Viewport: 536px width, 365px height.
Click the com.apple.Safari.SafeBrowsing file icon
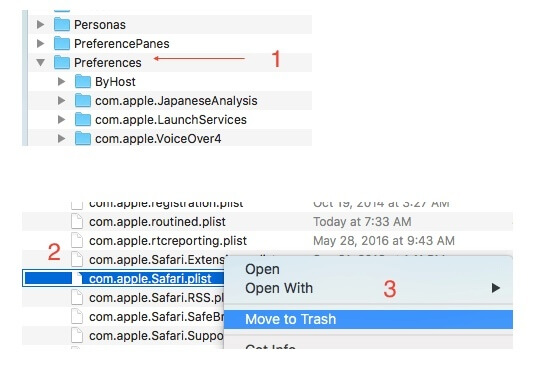point(77,316)
